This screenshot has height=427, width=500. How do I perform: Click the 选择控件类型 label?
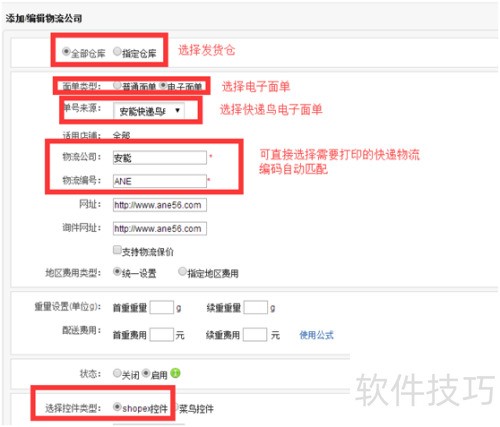[x=73, y=408]
